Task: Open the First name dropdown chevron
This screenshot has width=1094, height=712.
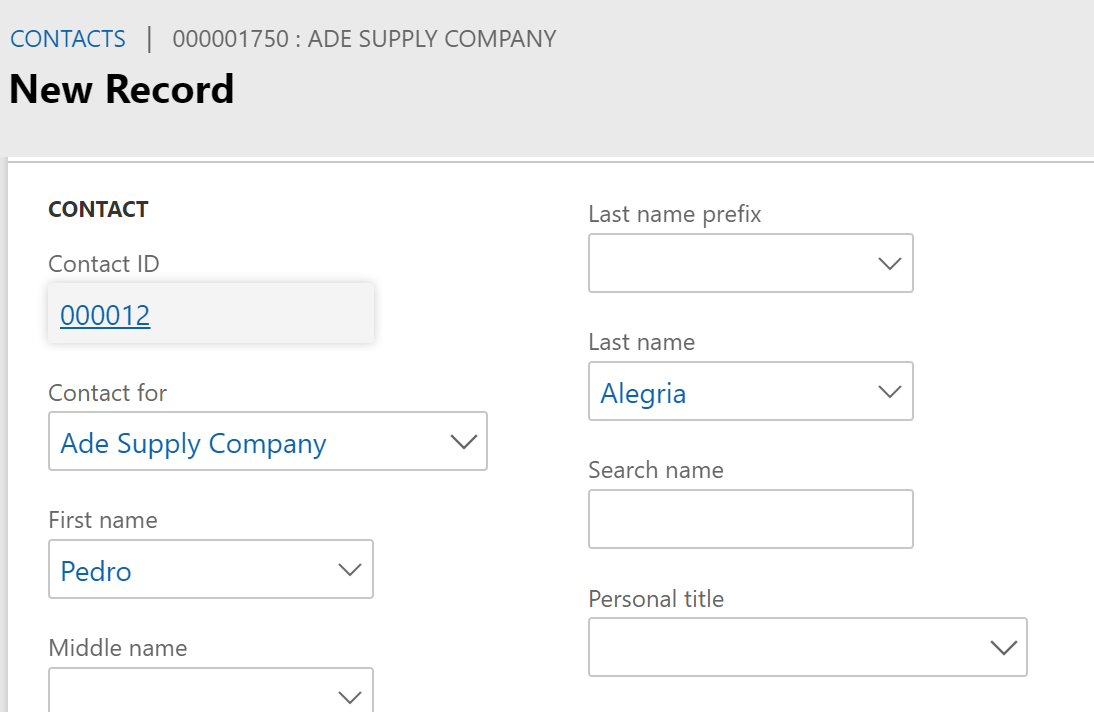Action: coord(349,570)
